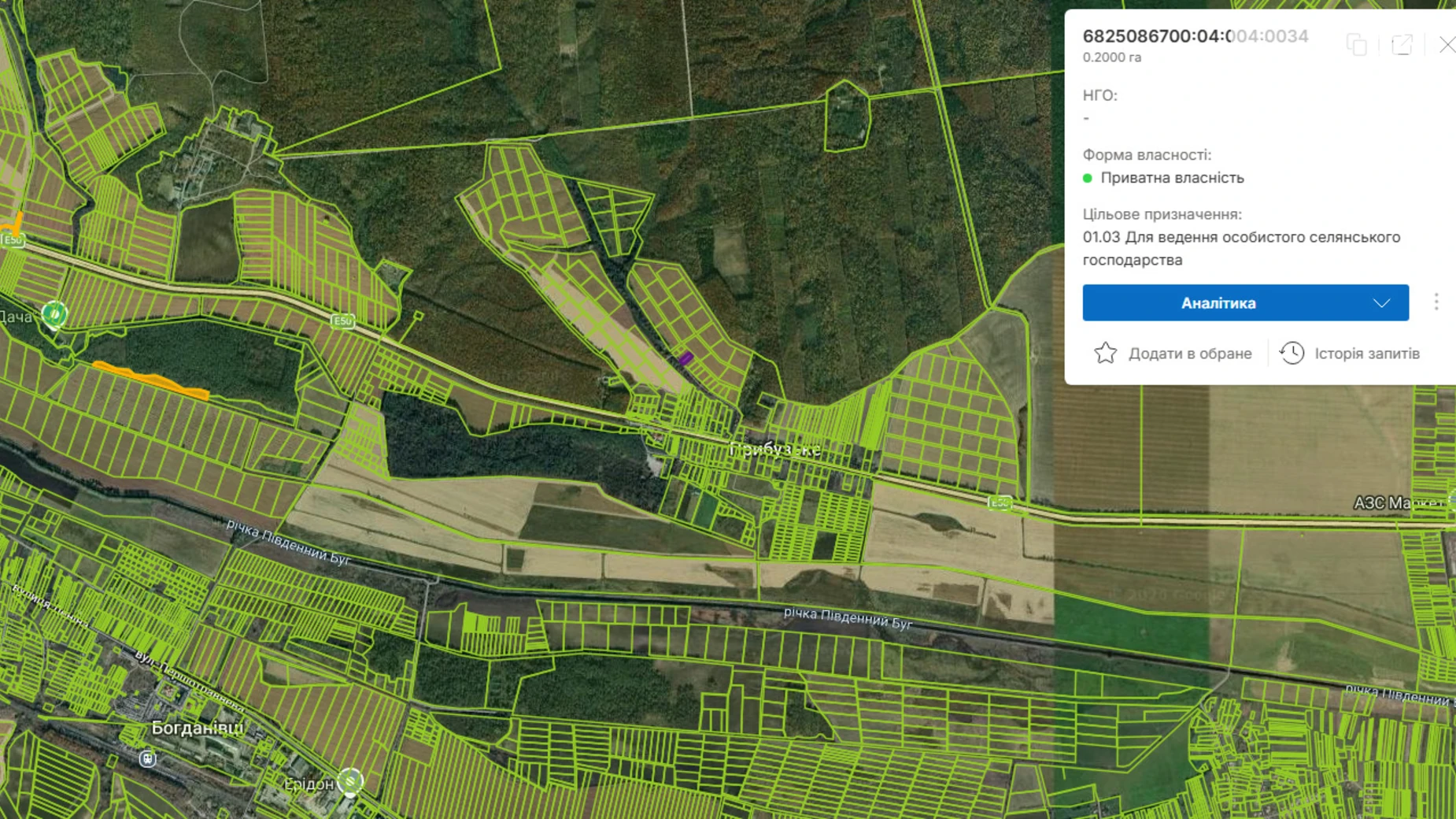
Task: Click the green map pin near Дача
Action: tap(54, 314)
